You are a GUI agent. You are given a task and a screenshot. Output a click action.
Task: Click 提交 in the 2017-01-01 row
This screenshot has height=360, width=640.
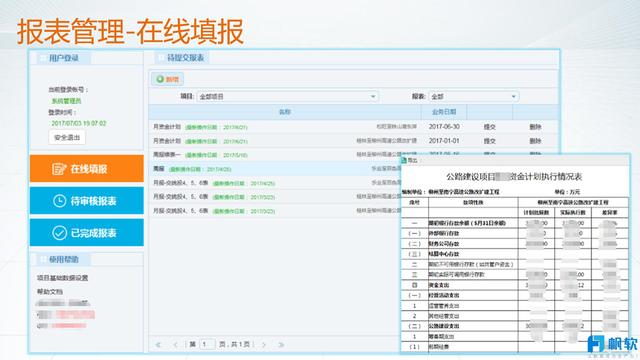pos(489,141)
